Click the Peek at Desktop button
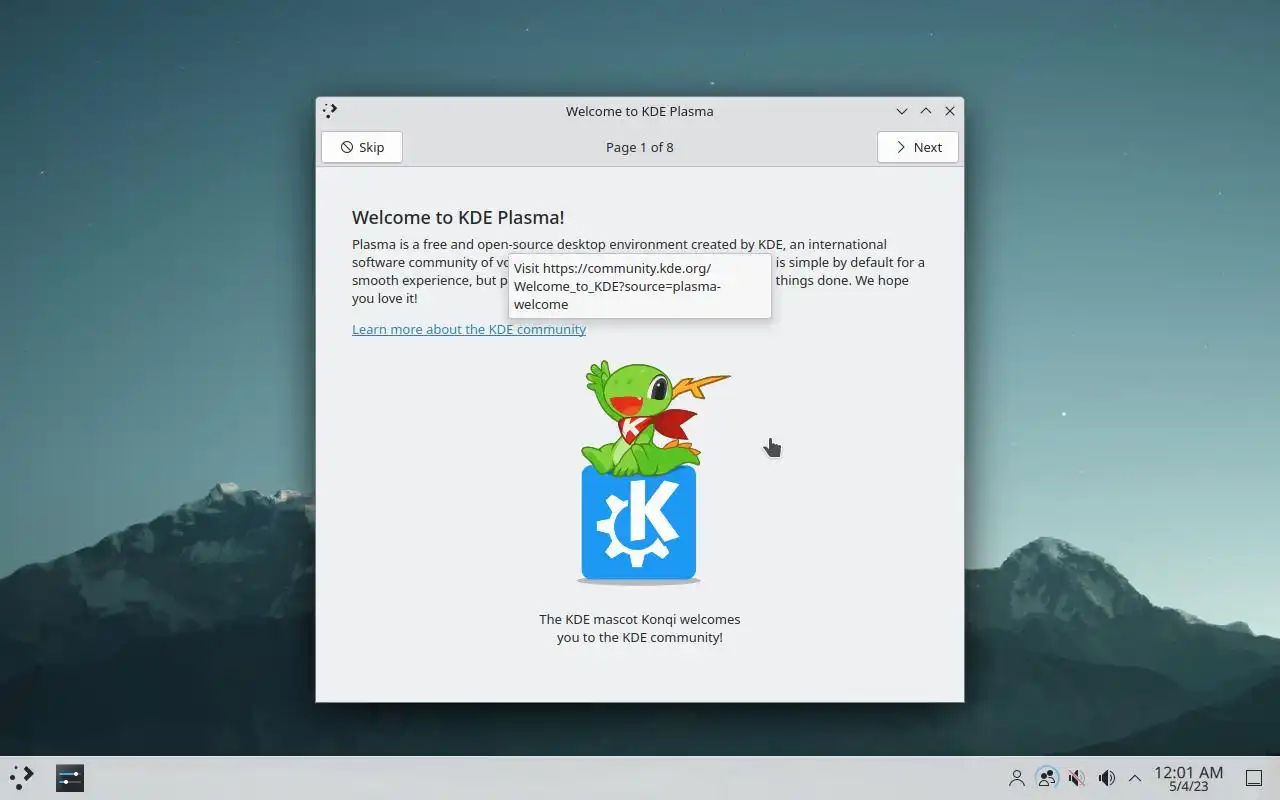The width and height of the screenshot is (1280, 800). [x=1254, y=778]
